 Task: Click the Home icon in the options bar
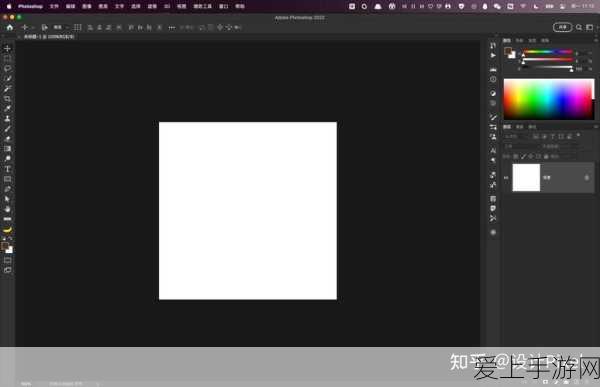(x=10, y=27)
